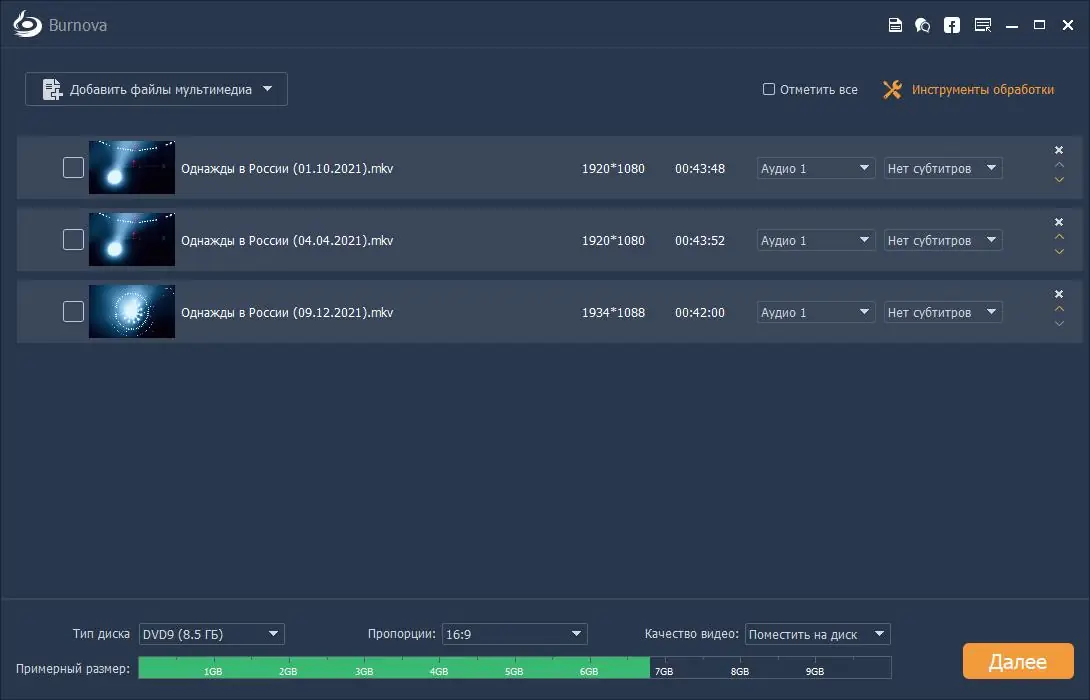This screenshot has height=700, width=1090.
Task: Move 01.10.2021 file up with arrow
Action: pos(1059,165)
